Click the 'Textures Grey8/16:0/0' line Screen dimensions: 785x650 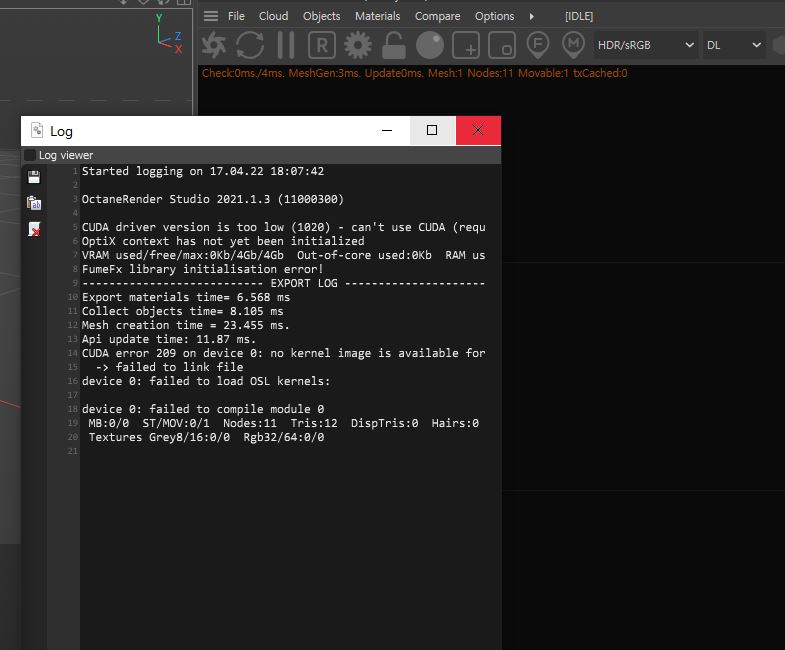click(206, 438)
